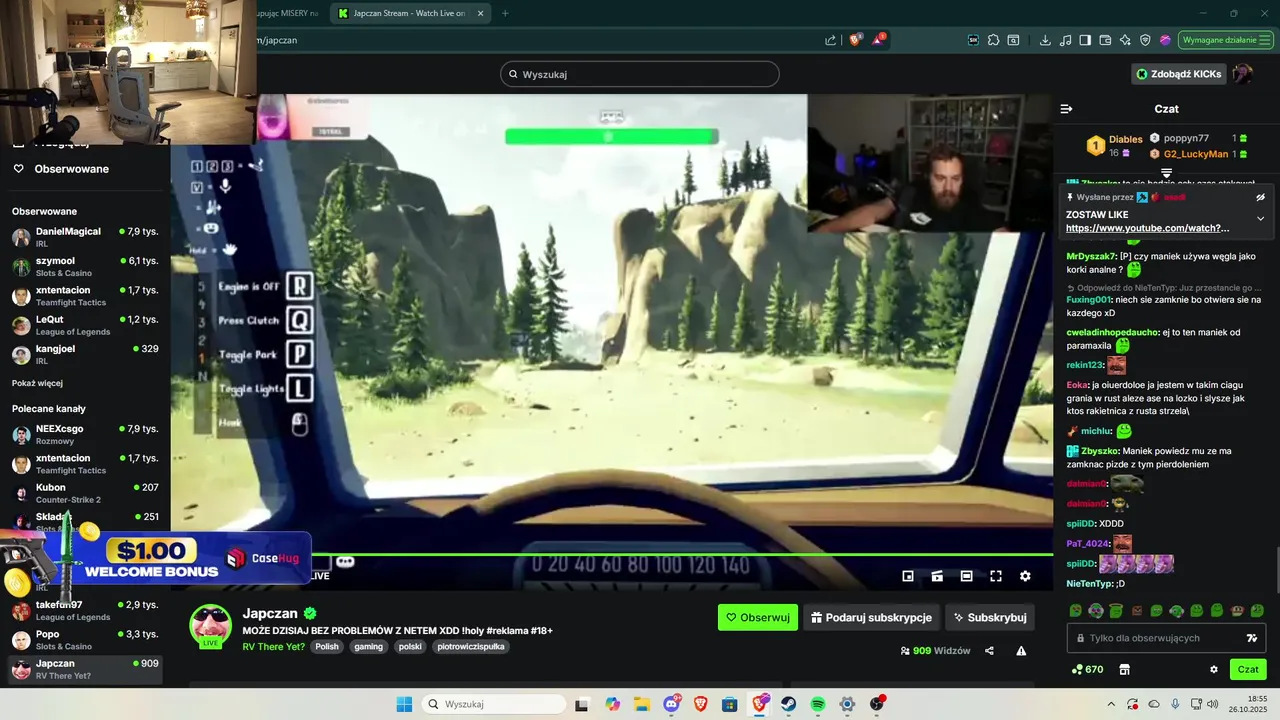Show hidden system tray icons chevron
The width and height of the screenshot is (1280, 720).
pyautogui.click(x=1111, y=704)
